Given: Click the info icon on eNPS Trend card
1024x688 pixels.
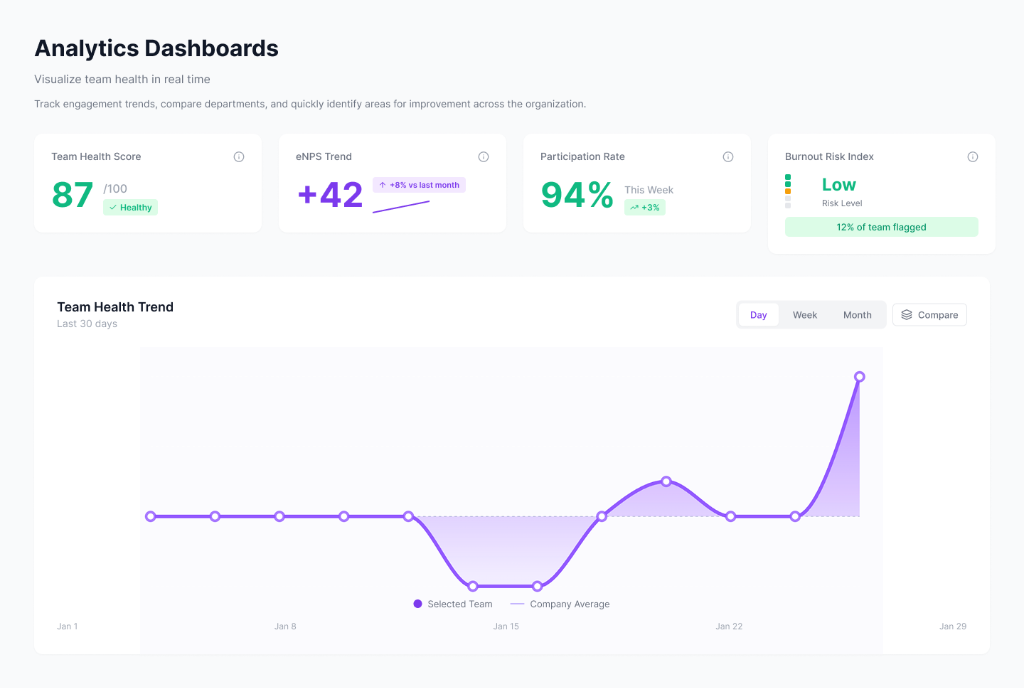Looking at the screenshot, I should (483, 156).
